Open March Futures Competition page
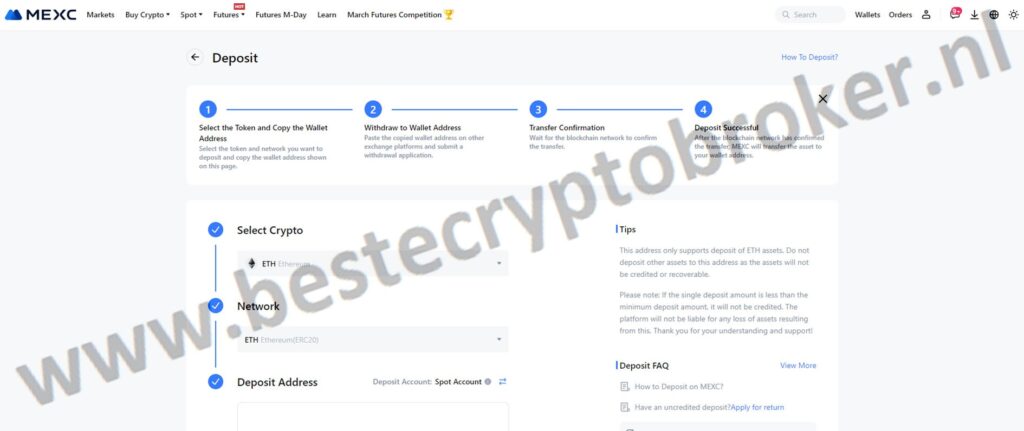This screenshot has width=1024, height=431. (x=400, y=14)
